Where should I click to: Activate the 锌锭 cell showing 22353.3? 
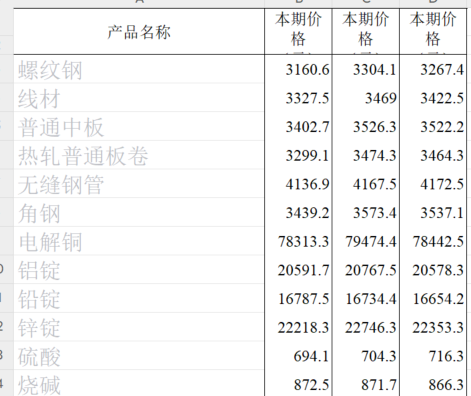(x=433, y=327)
